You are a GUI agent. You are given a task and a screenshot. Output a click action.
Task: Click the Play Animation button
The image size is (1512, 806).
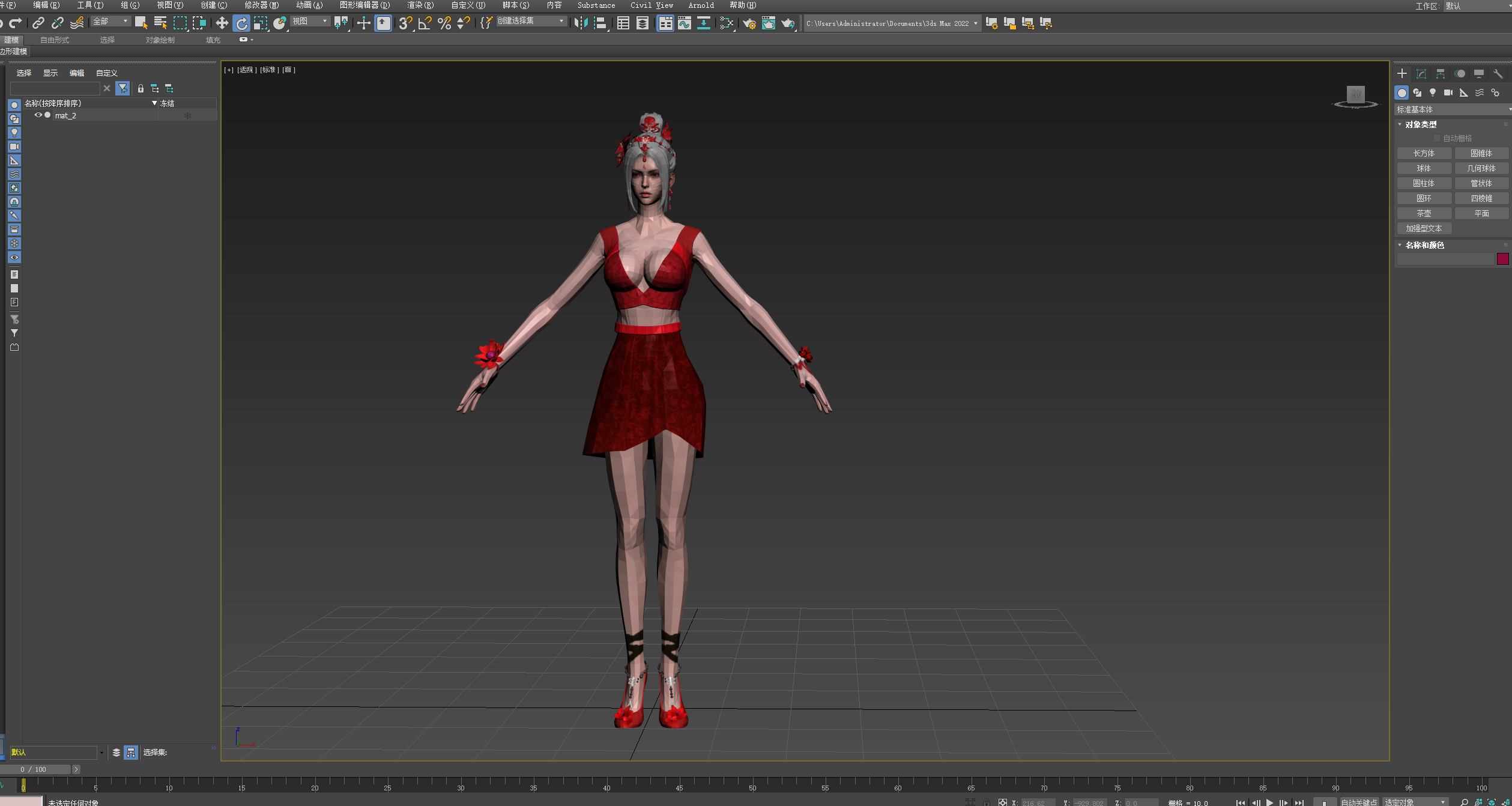coord(1269,802)
